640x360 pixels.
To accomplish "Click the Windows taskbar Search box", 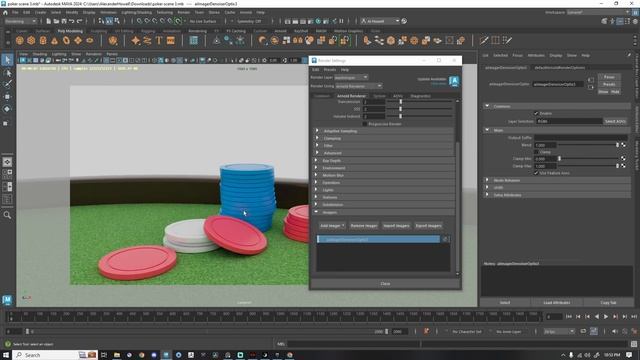I will tap(56, 355).
